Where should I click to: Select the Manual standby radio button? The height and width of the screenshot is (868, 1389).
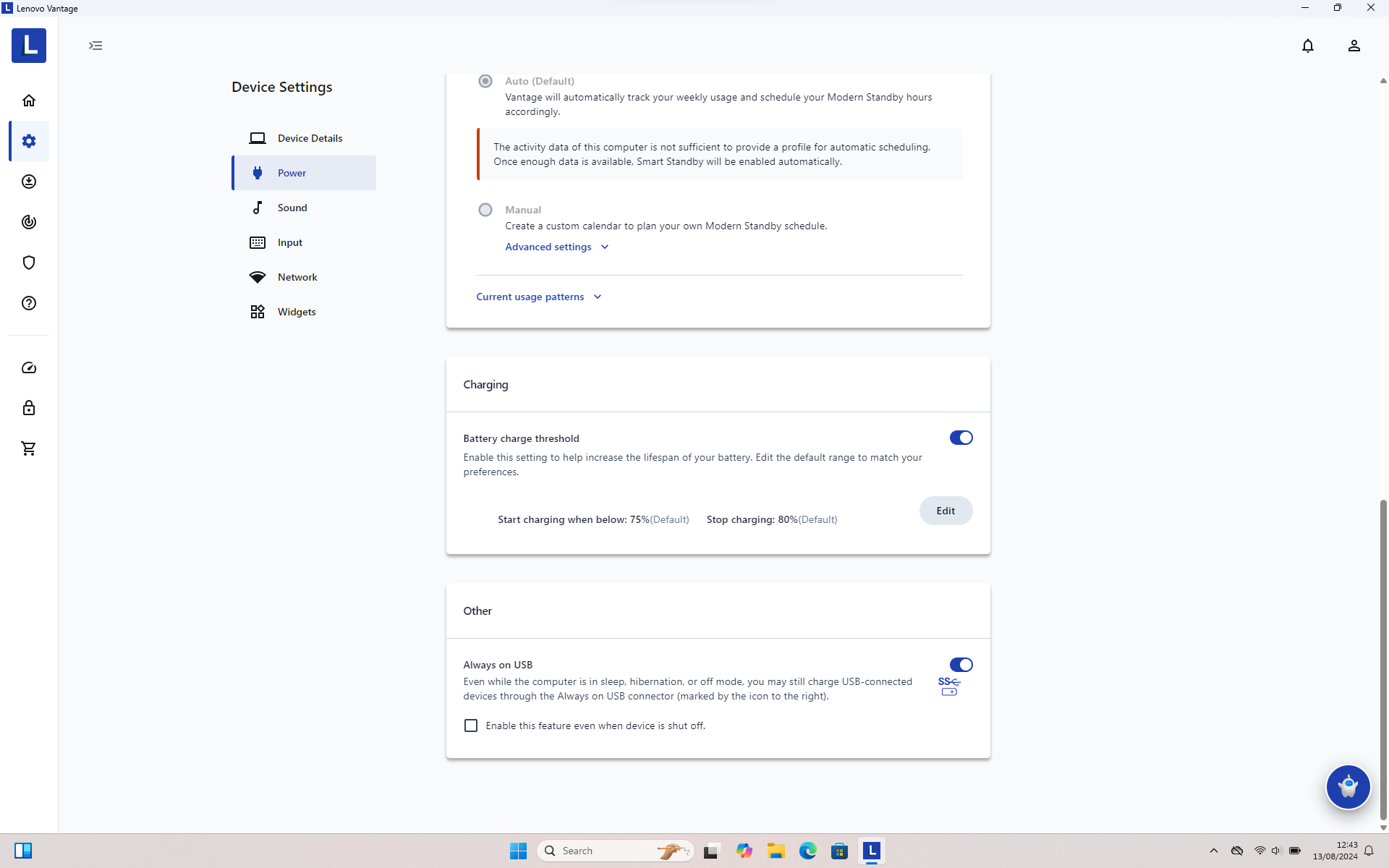click(x=485, y=210)
